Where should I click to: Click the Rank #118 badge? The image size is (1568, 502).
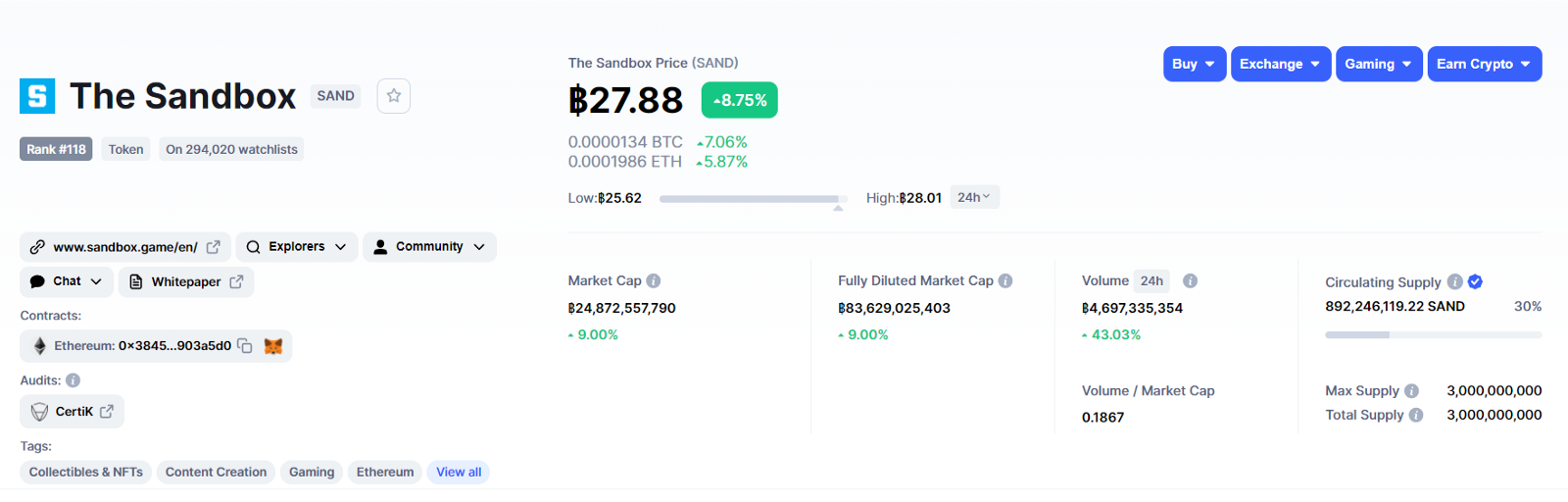click(x=56, y=149)
